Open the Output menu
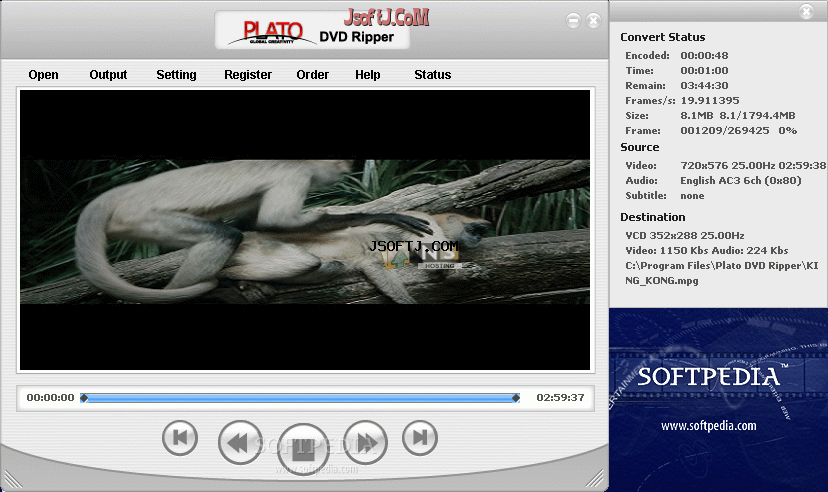 (x=108, y=75)
